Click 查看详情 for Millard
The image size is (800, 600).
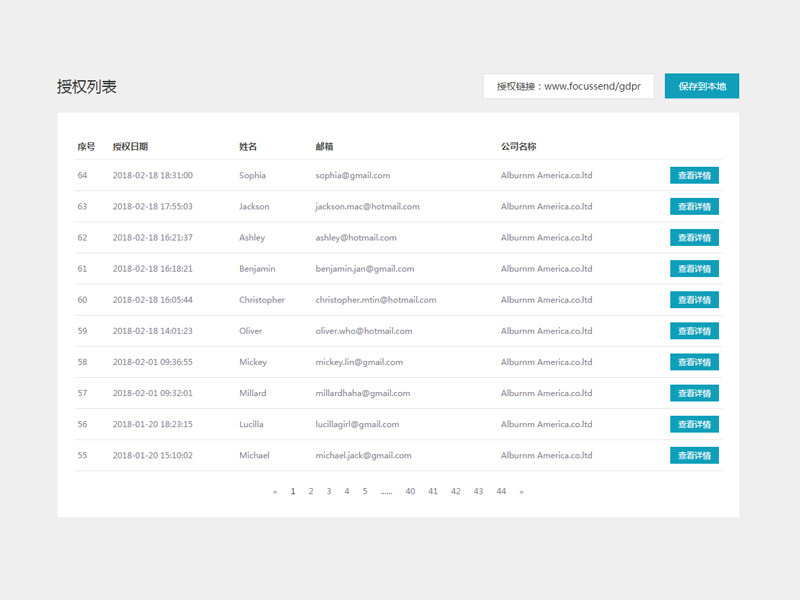tap(694, 393)
